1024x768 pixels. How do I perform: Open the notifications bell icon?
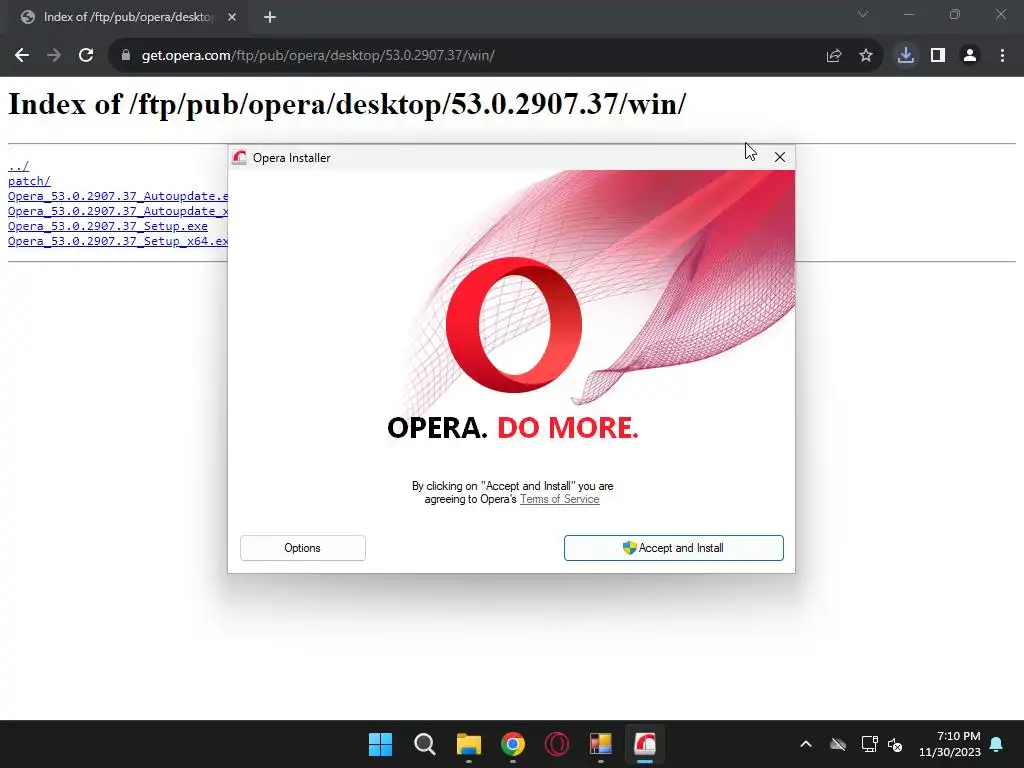(x=996, y=744)
